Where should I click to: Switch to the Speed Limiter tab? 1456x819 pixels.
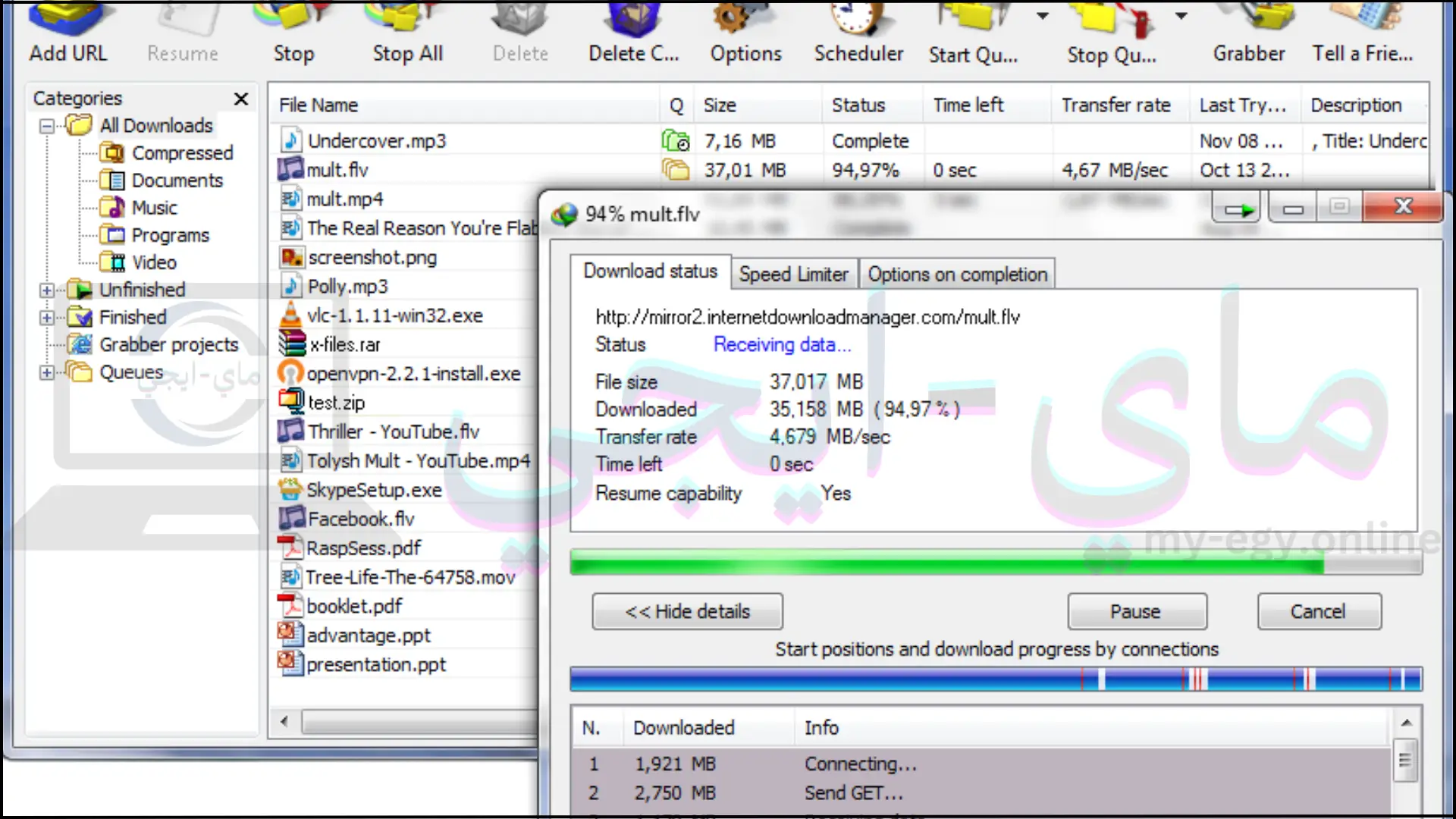click(793, 274)
